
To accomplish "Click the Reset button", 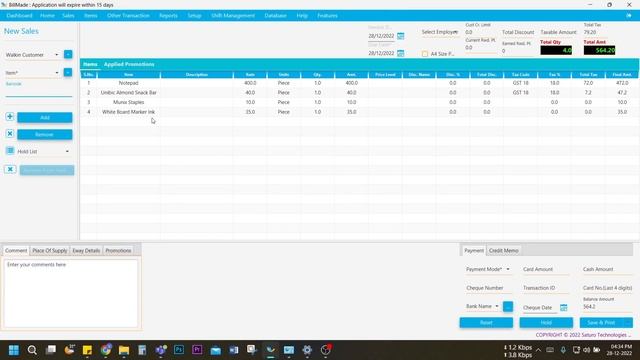I will [486, 322].
